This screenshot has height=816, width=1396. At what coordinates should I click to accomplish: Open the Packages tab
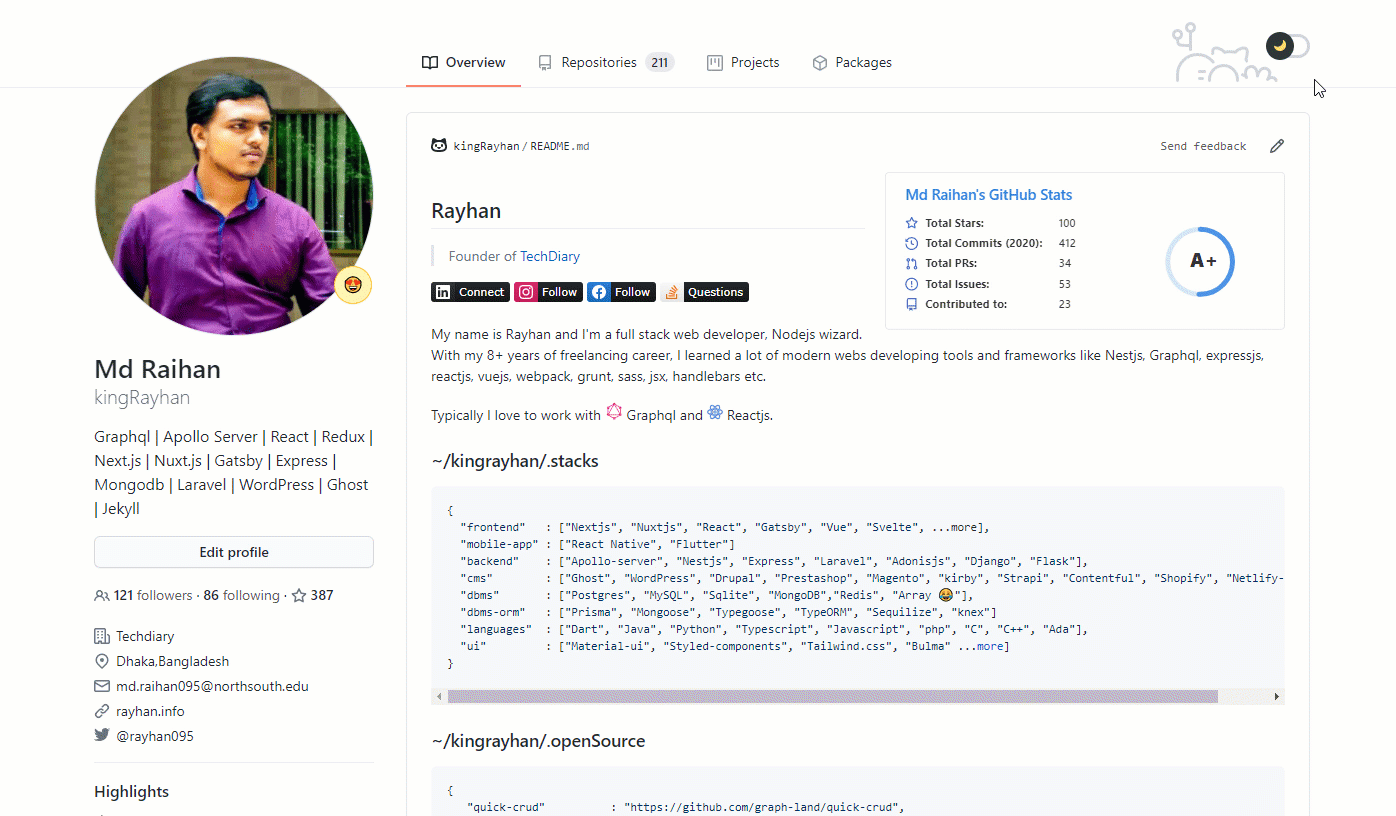coord(852,62)
